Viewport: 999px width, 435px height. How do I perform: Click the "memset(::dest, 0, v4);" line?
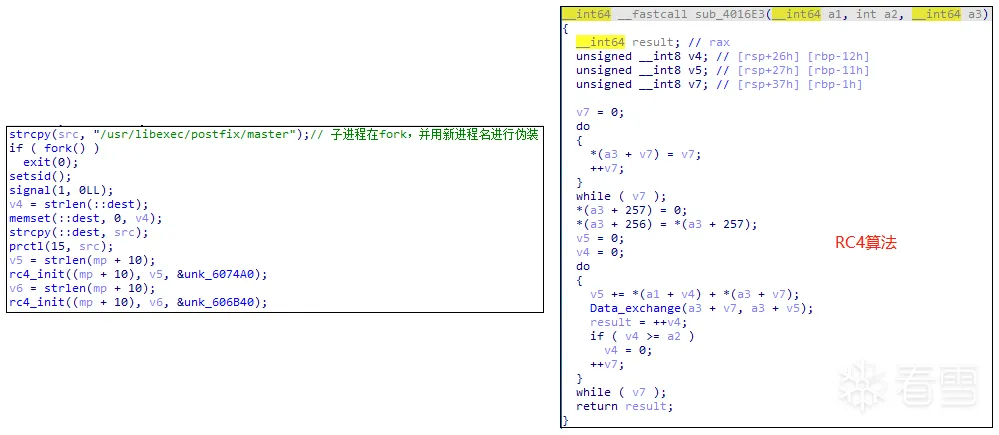(86, 218)
